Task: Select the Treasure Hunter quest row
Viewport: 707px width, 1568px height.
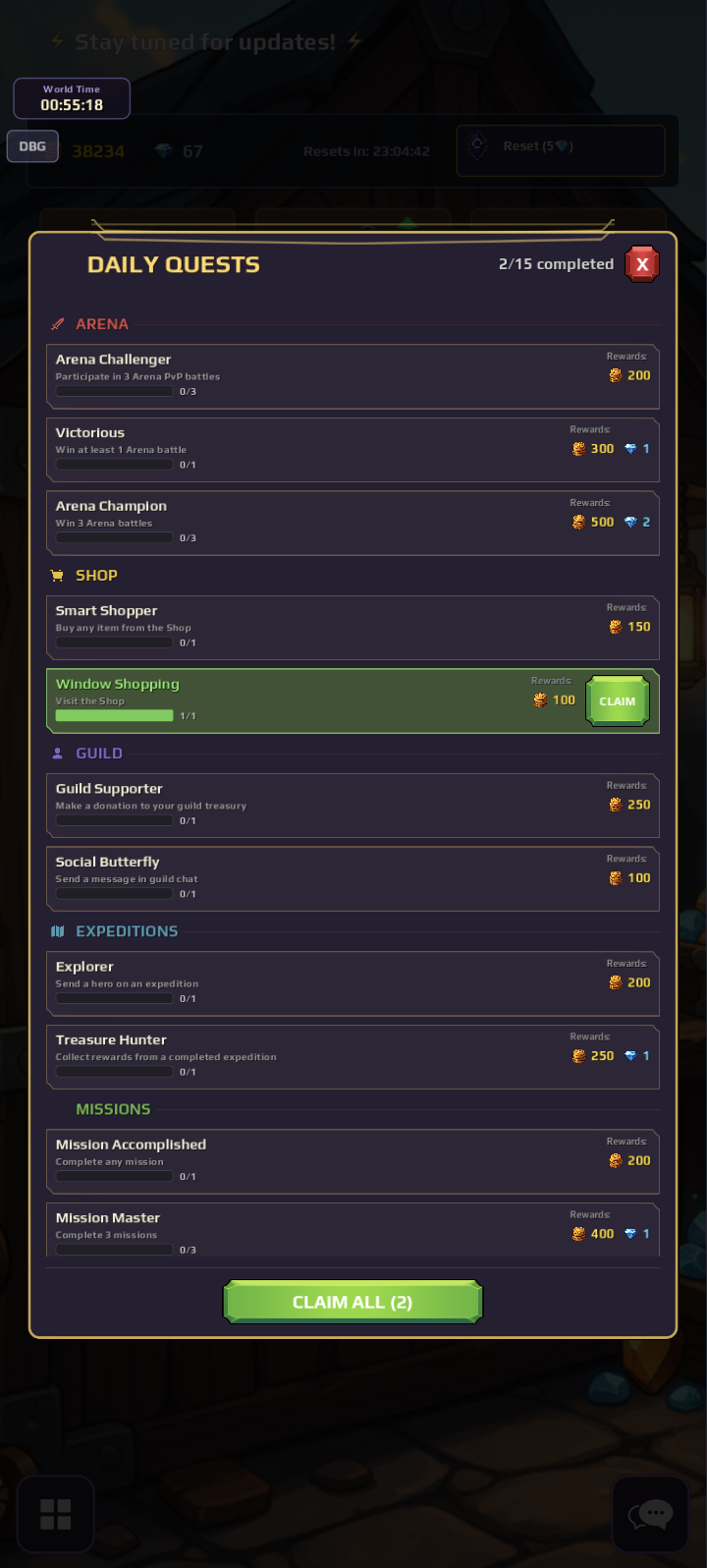Action: coord(353,1055)
